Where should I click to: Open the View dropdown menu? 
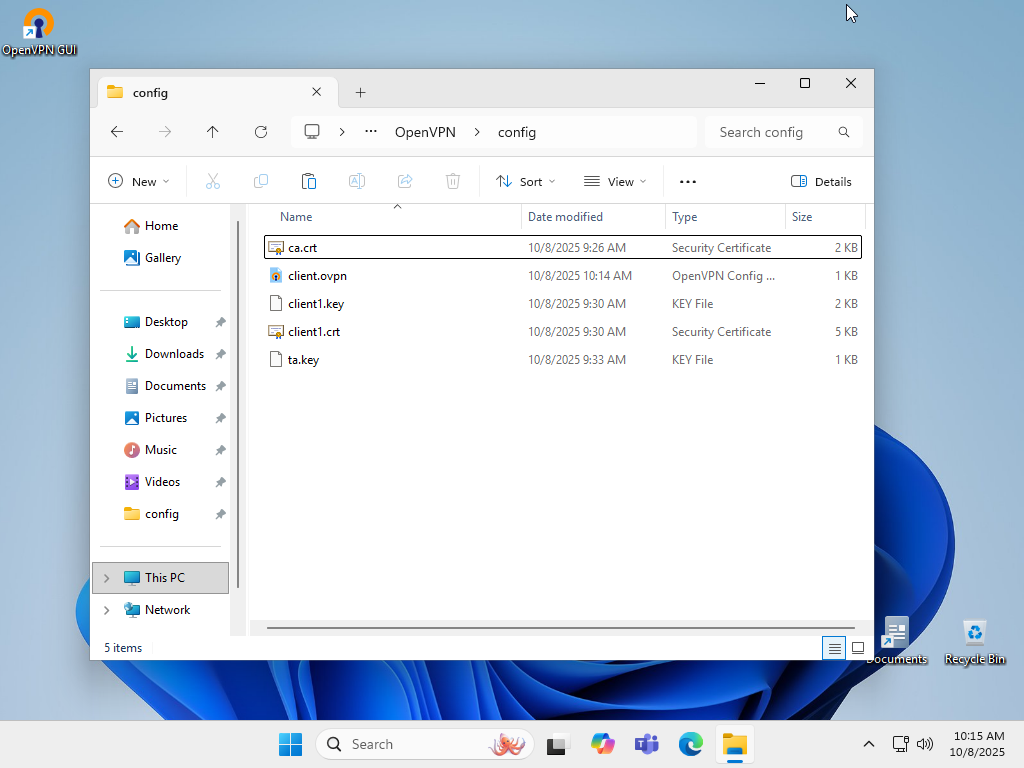click(615, 182)
